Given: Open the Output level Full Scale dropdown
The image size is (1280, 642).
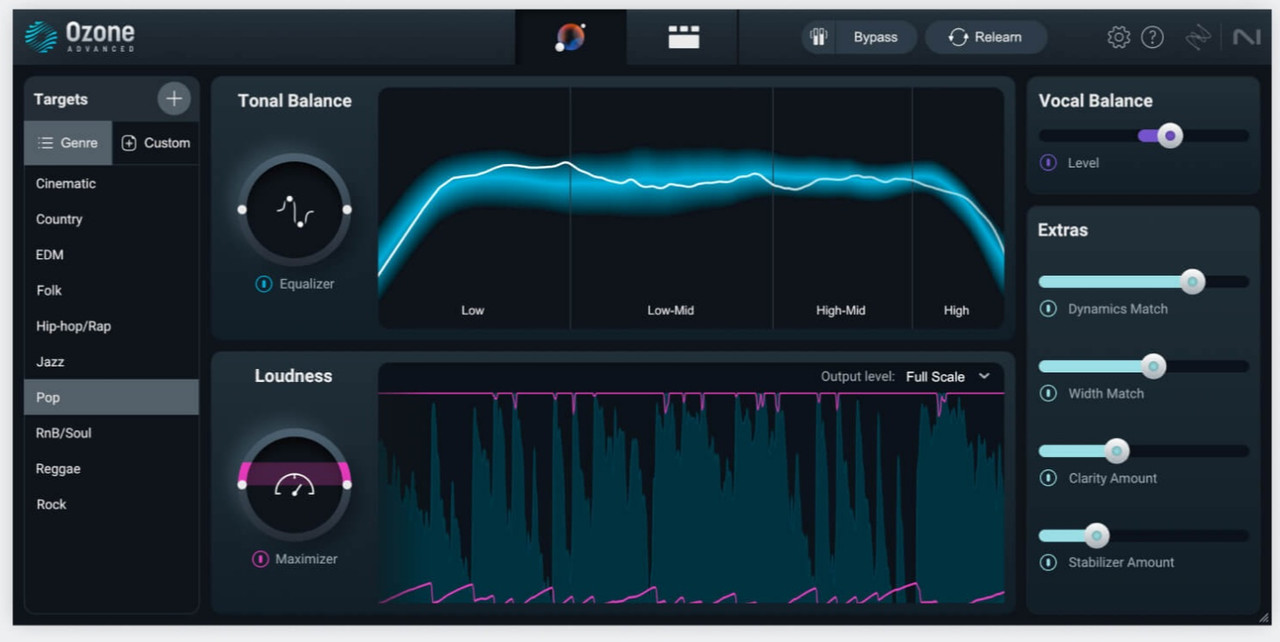Looking at the screenshot, I should (948, 376).
